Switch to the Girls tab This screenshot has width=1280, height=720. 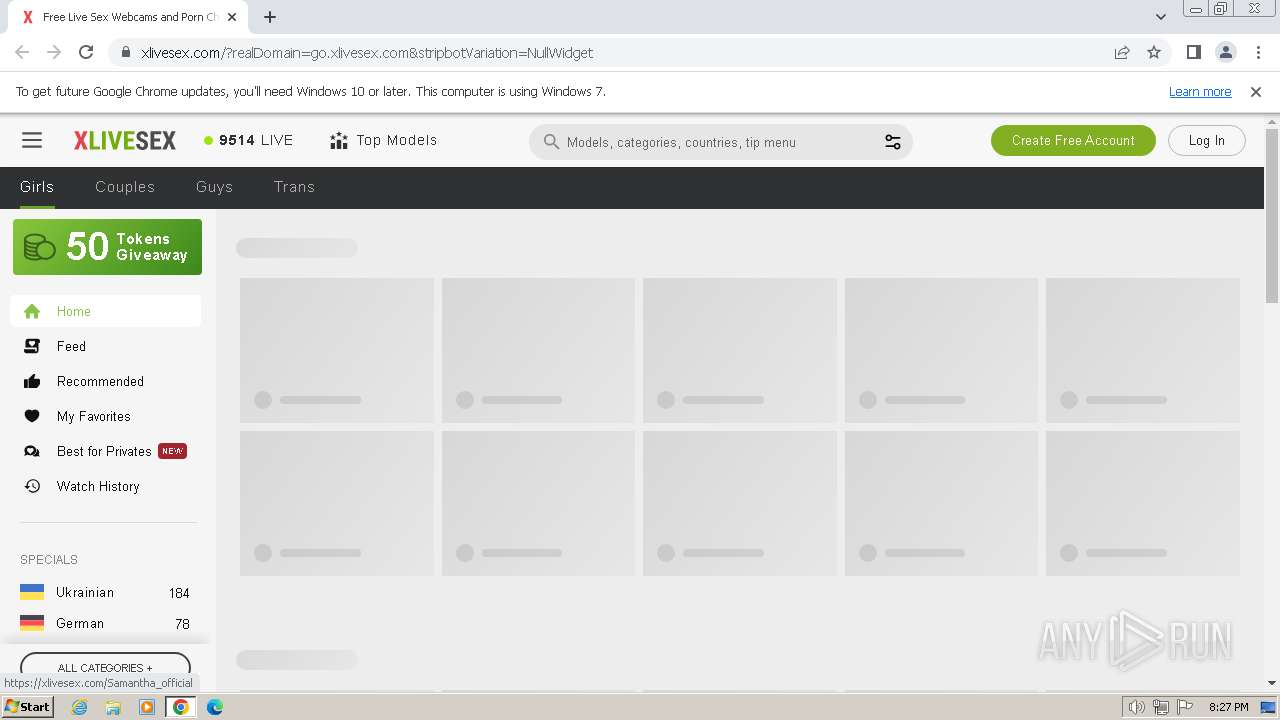pyautogui.click(x=37, y=187)
